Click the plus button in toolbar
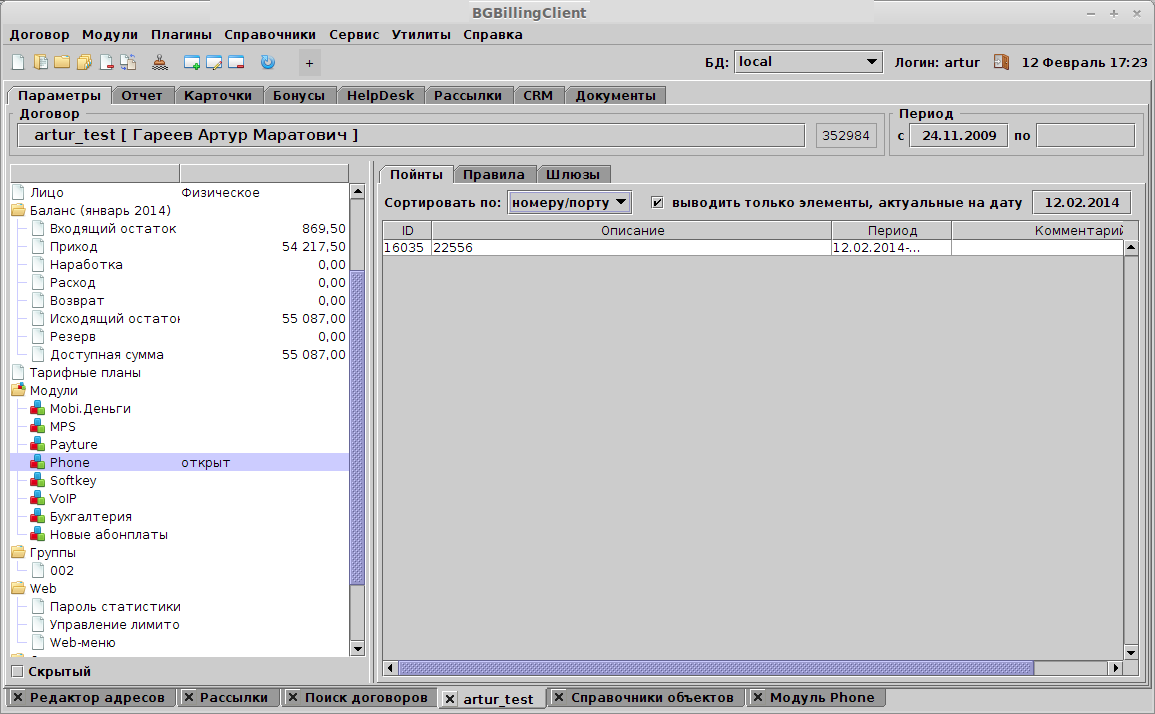Viewport: 1155px width, 714px height. 309,63
